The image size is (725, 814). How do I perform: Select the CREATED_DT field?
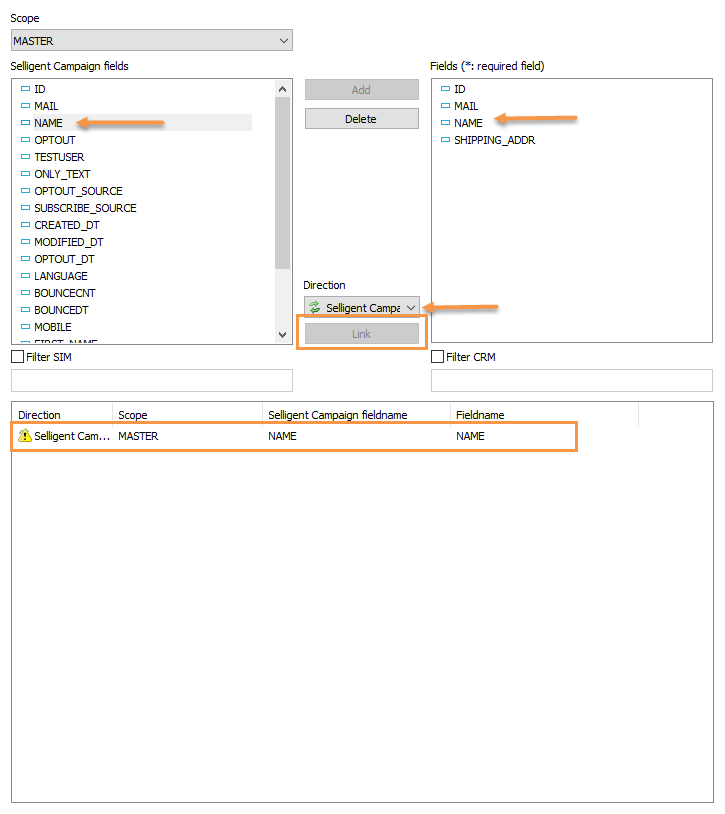[x=66, y=225]
